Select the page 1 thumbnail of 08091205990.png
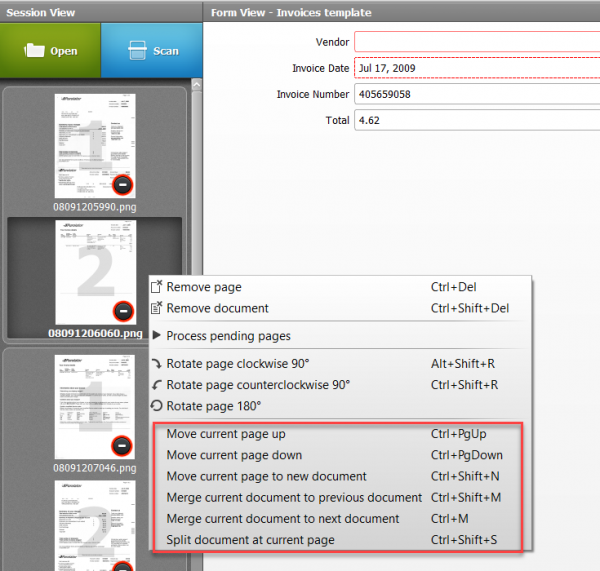The width and height of the screenshot is (600, 571). point(95,146)
